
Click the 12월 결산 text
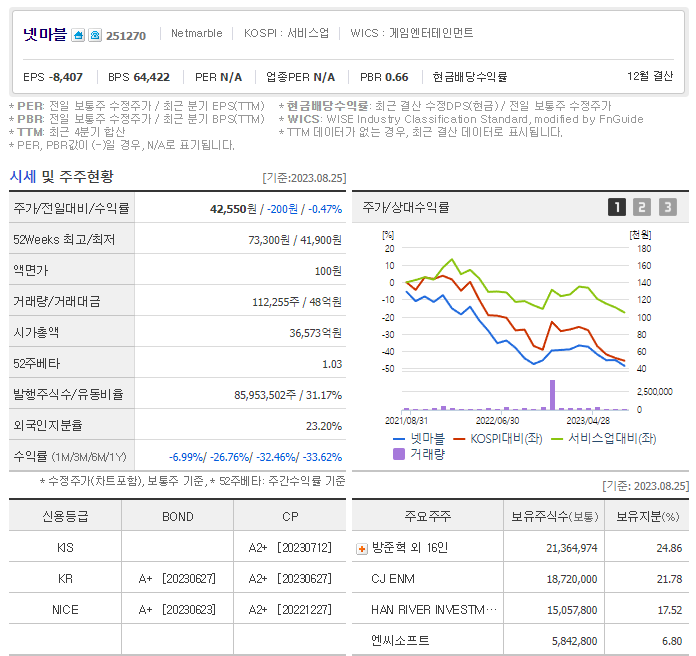650,76
